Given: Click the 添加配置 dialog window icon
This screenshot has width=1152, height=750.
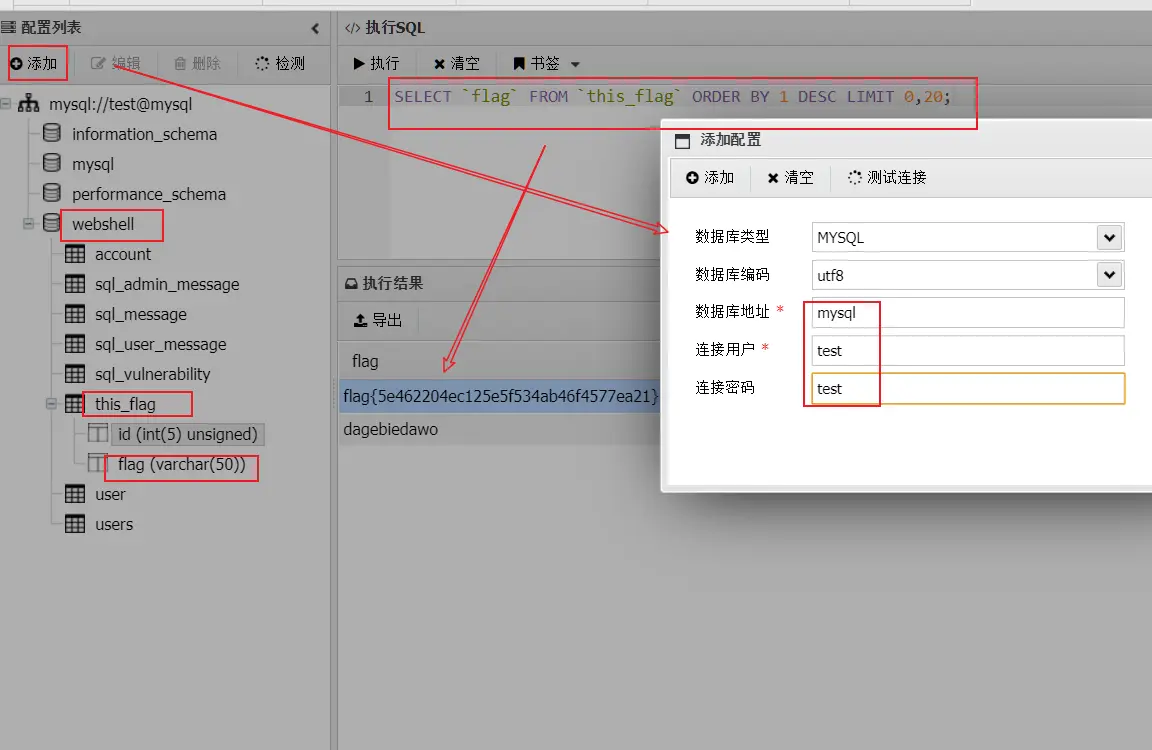Looking at the screenshot, I should (683, 141).
